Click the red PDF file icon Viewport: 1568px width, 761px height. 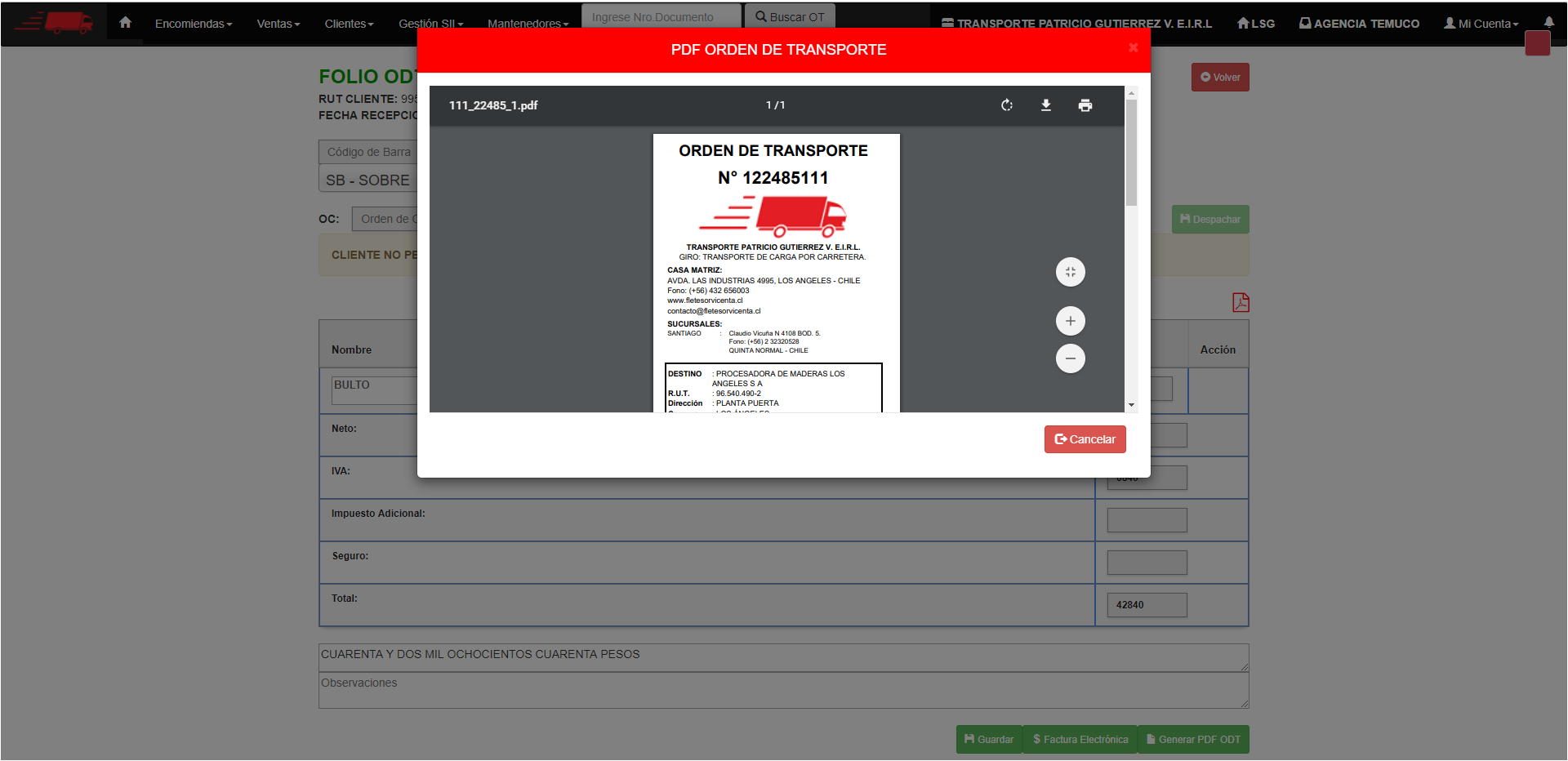pos(1241,302)
